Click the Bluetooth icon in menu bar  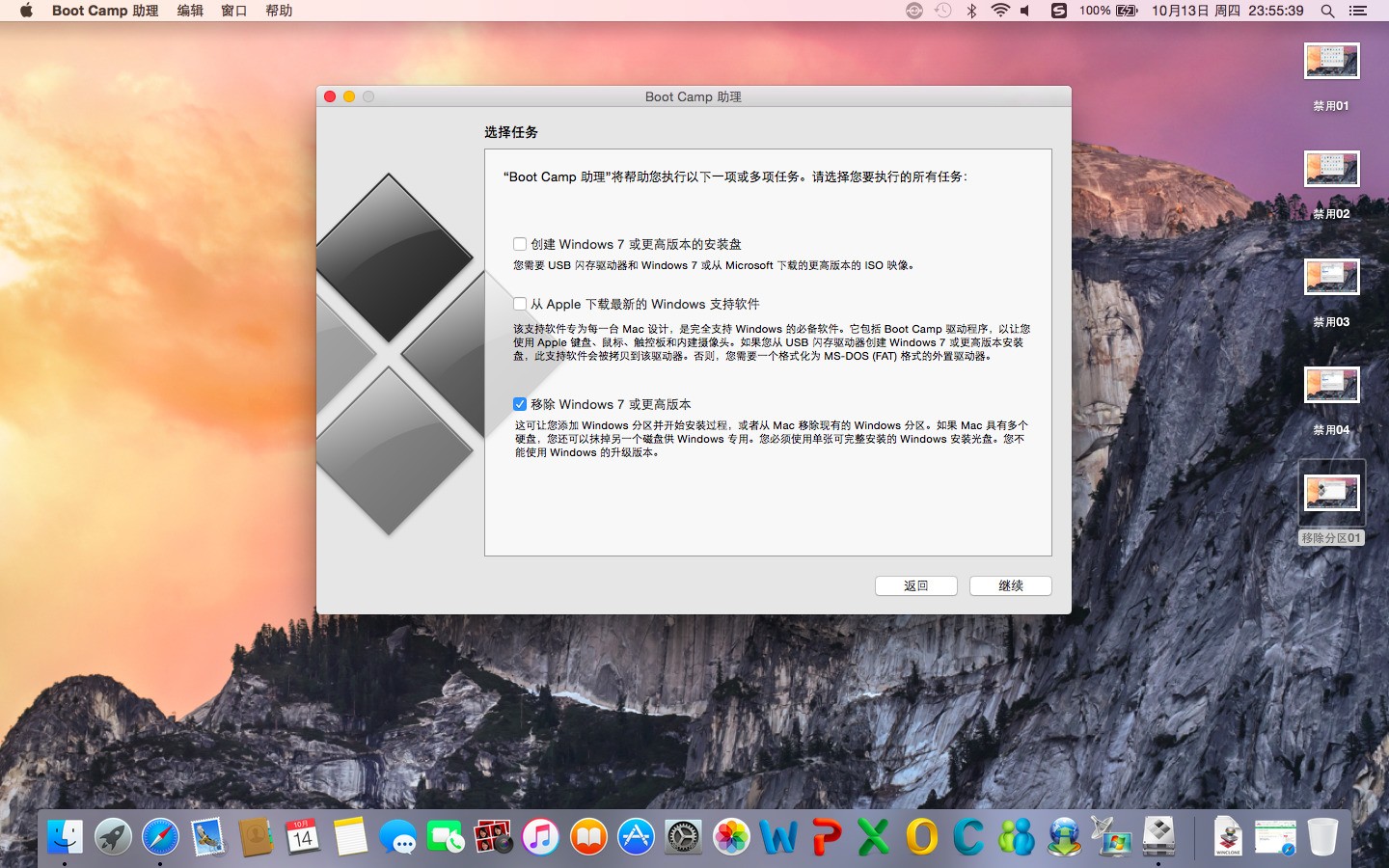(971, 11)
